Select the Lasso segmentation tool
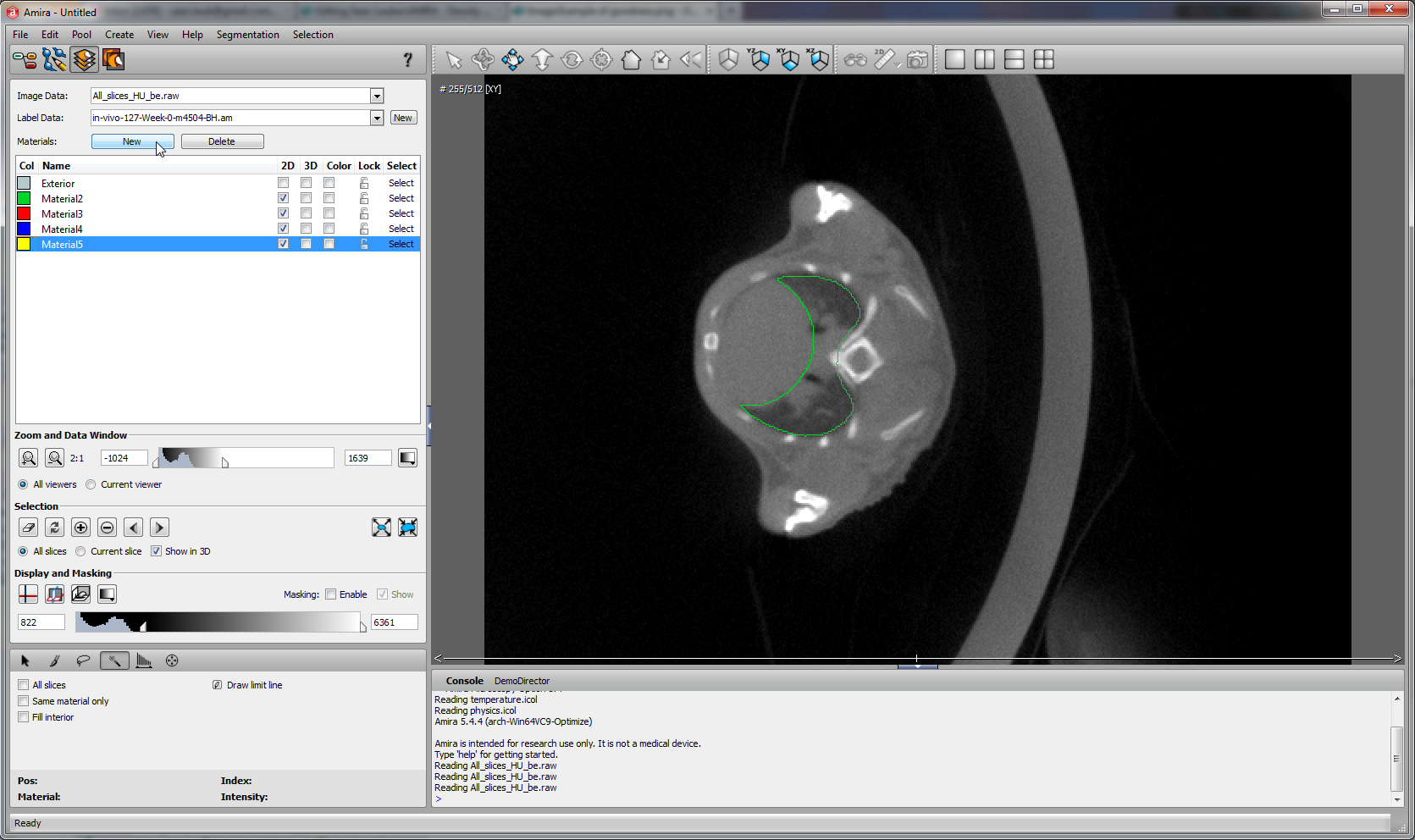Viewport: 1415px width, 840px height. pos(83,660)
